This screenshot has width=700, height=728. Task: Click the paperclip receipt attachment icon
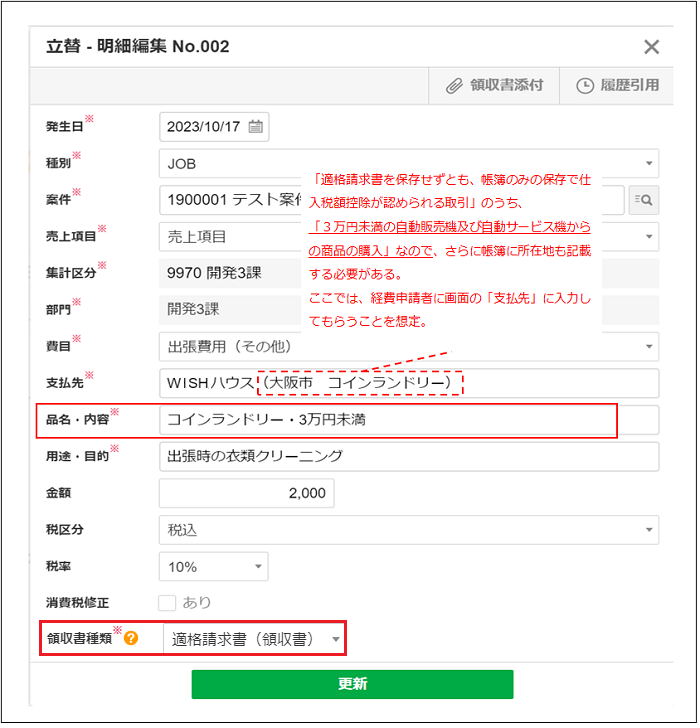[x=454, y=86]
